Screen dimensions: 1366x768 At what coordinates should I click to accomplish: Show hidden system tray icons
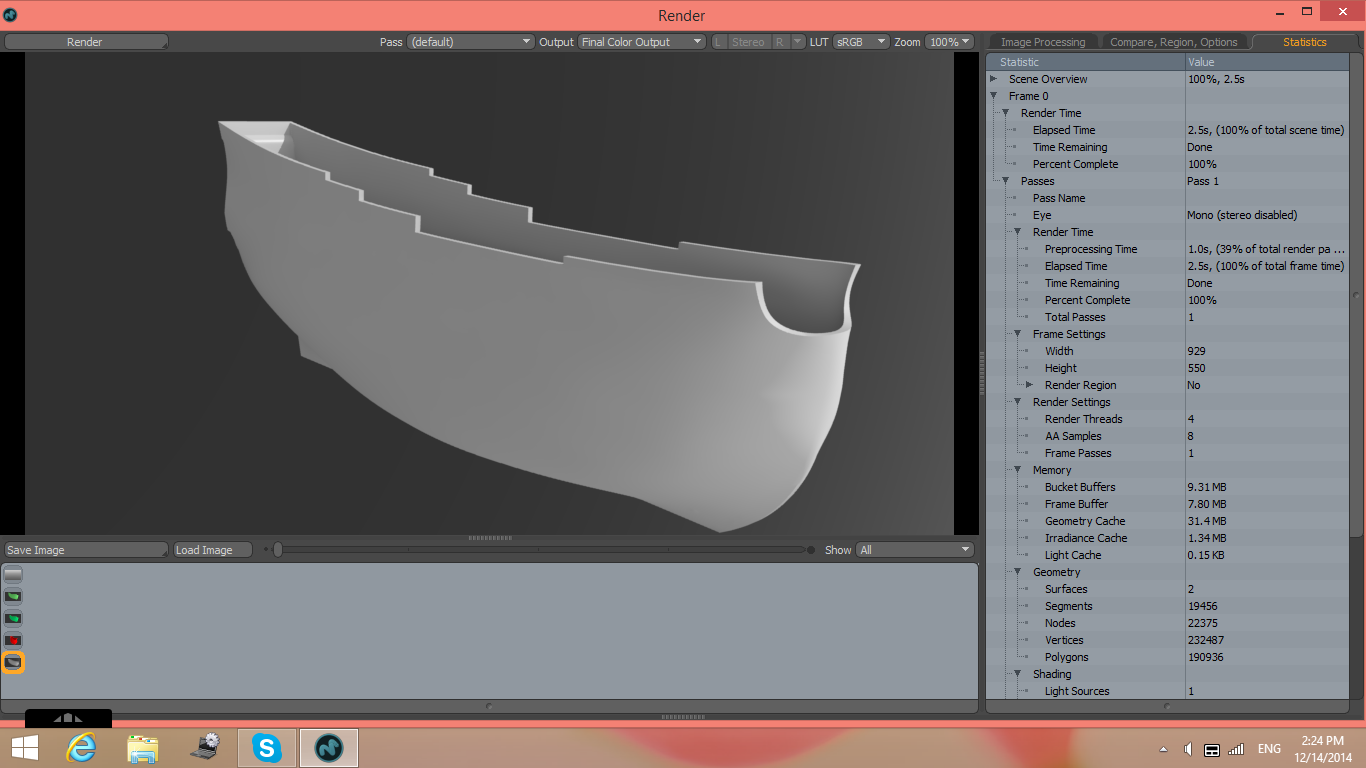pyautogui.click(x=1163, y=749)
